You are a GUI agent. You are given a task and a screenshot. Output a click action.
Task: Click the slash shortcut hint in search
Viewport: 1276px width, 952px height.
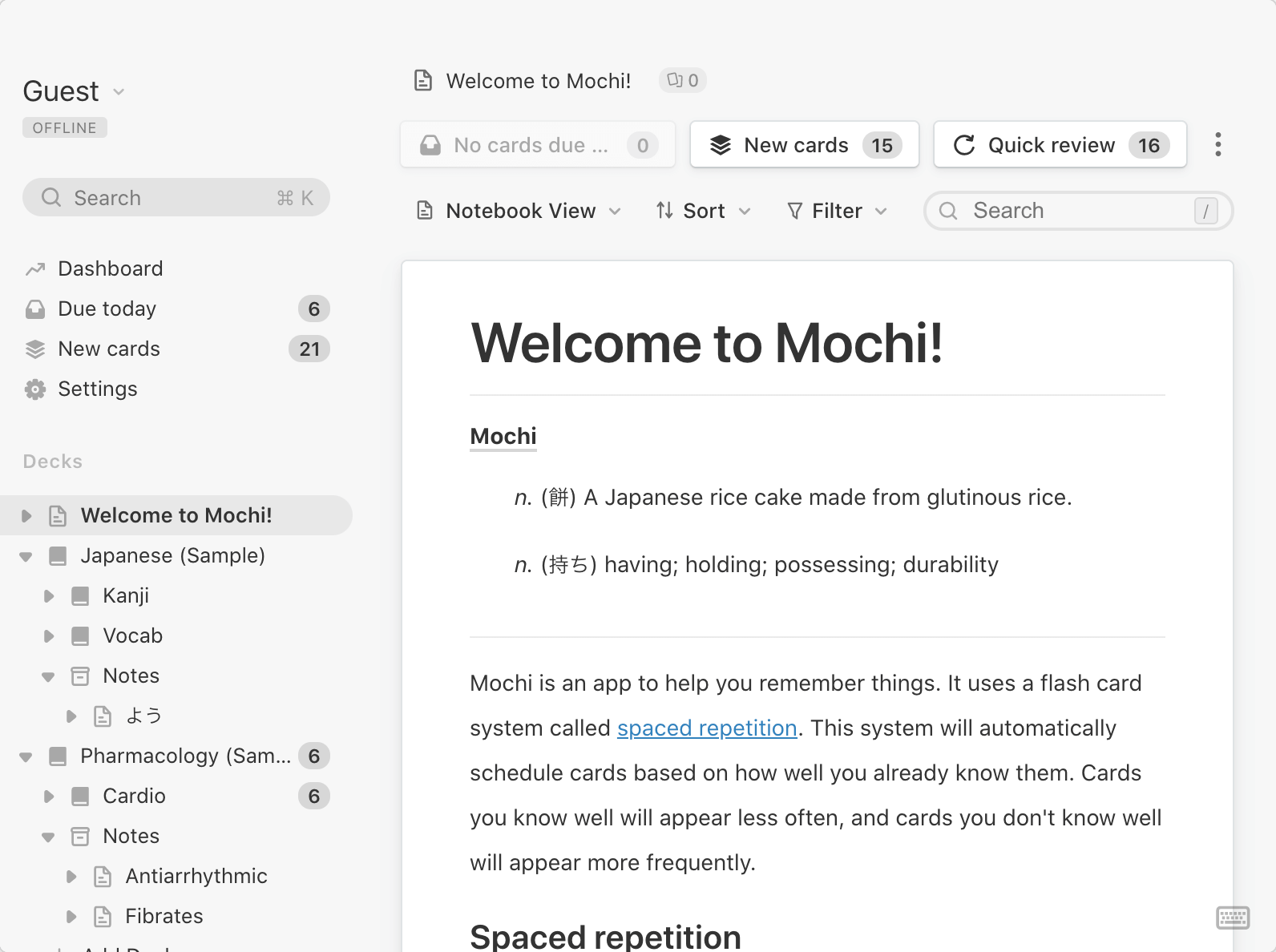tap(1206, 211)
